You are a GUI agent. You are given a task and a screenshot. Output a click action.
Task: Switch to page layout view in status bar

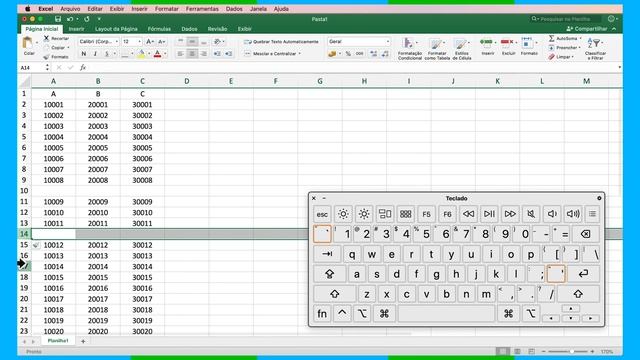[x=517, y=351]
